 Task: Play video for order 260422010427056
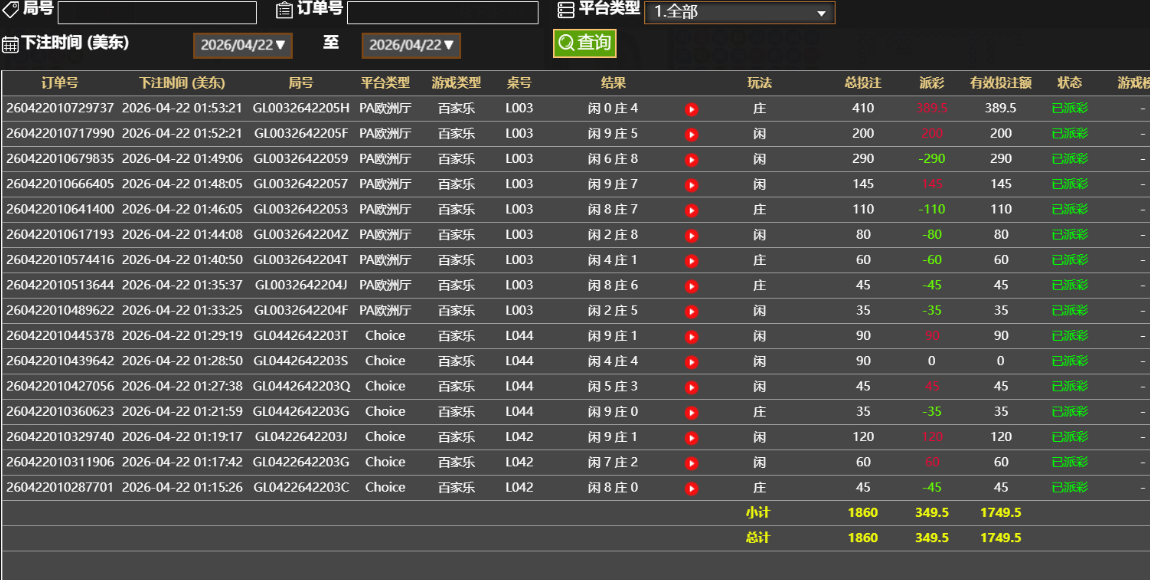click(x=691, y=388)
